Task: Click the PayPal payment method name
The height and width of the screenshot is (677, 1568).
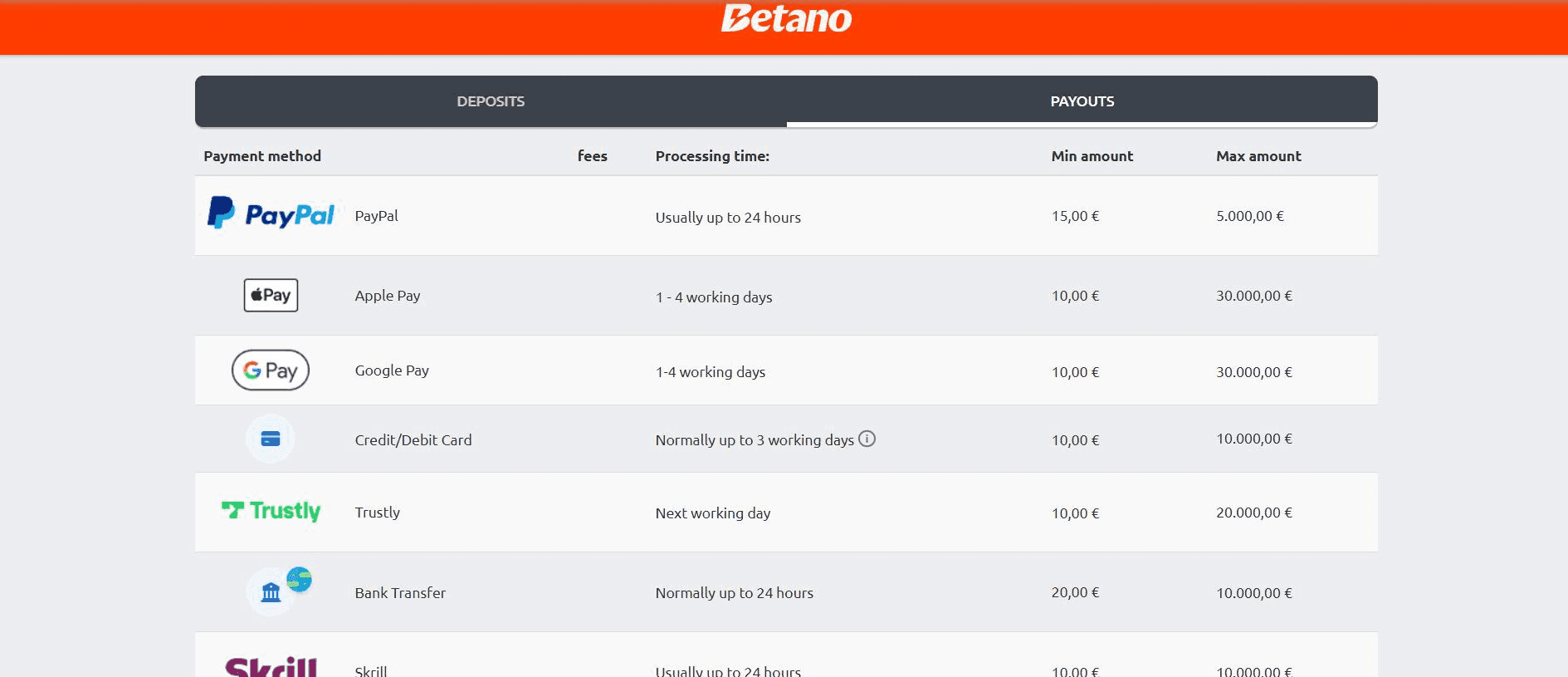Action: click(376, 216)
